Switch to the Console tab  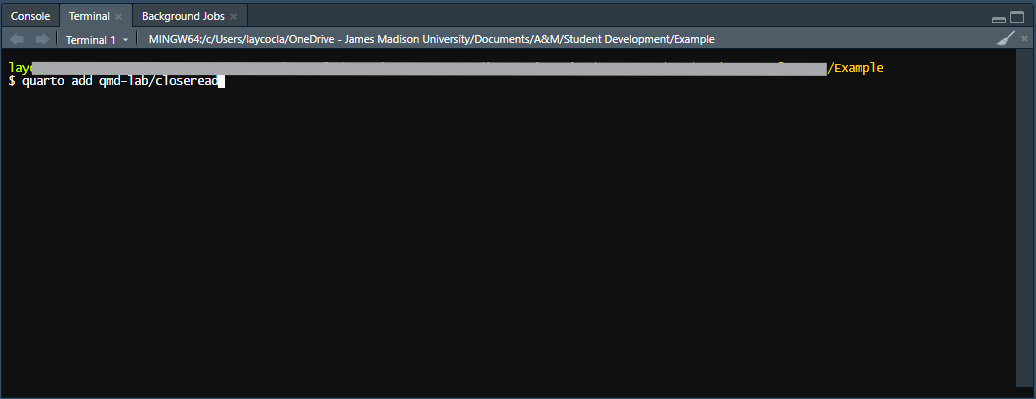(30, 16)
